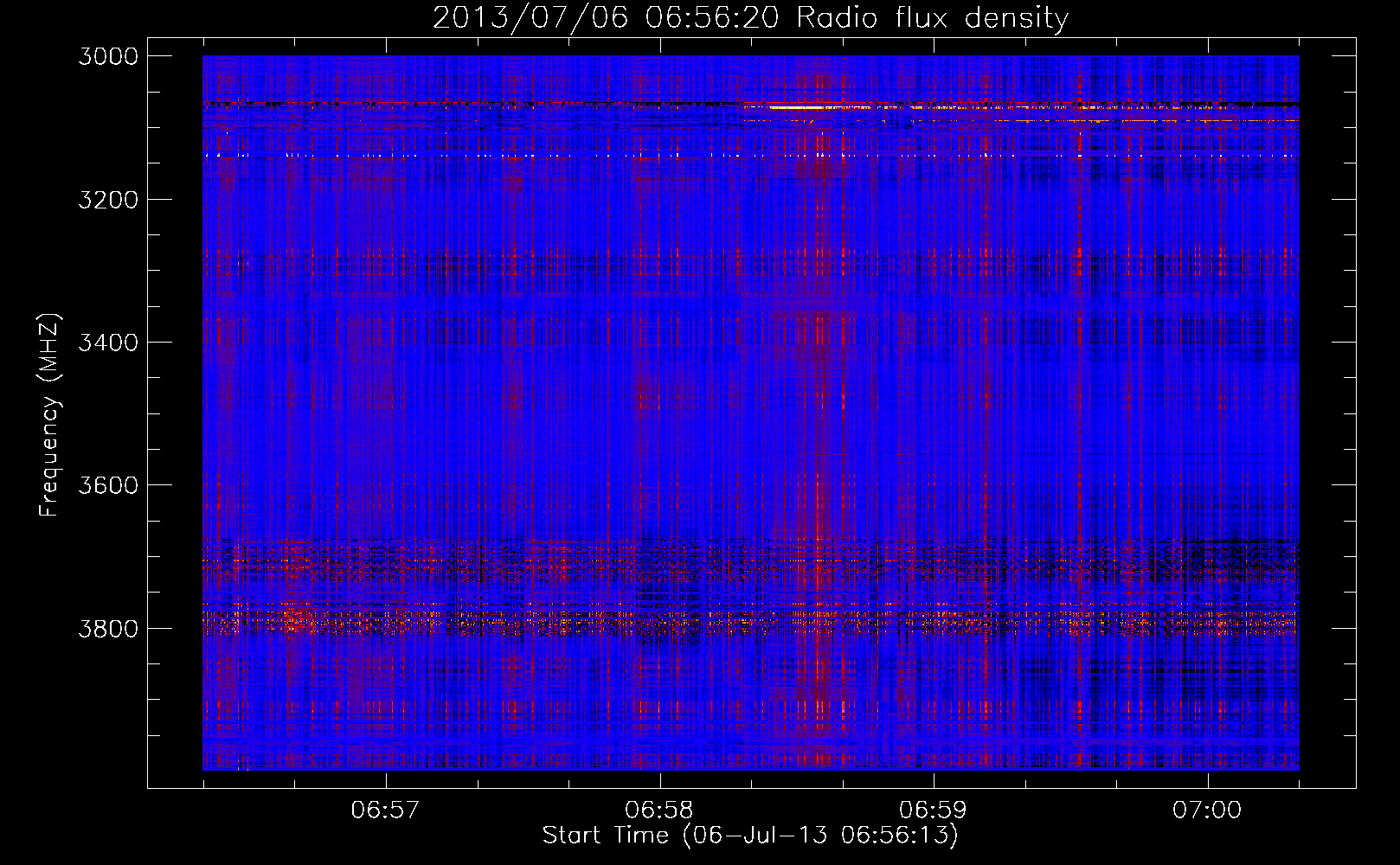The width and height of the screenshot is (1400, 865).
Task: Click the 3800 frequency tick label
Action: (x=108, y=628)
